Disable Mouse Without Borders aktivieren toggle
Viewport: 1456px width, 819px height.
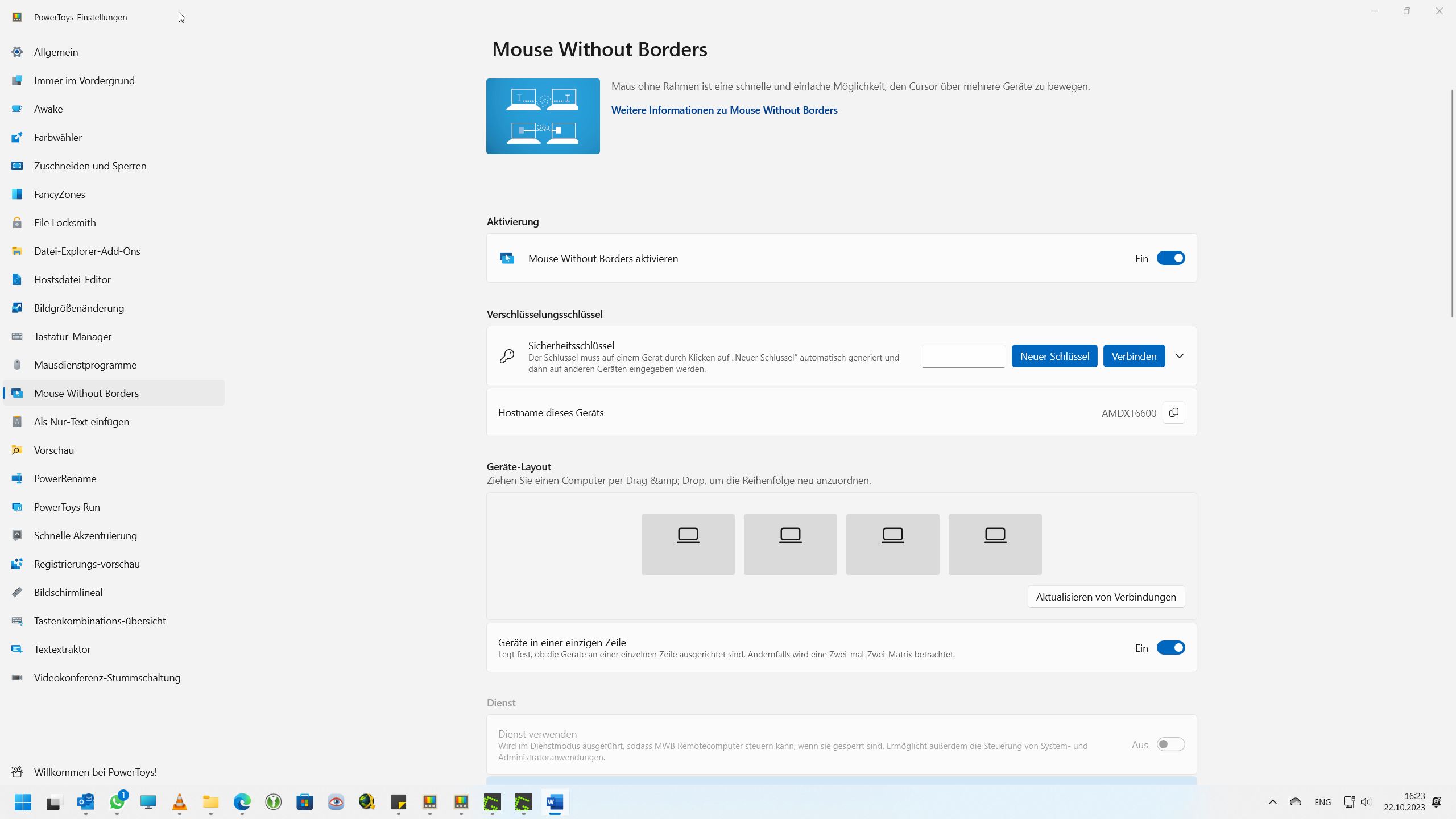1170,258
